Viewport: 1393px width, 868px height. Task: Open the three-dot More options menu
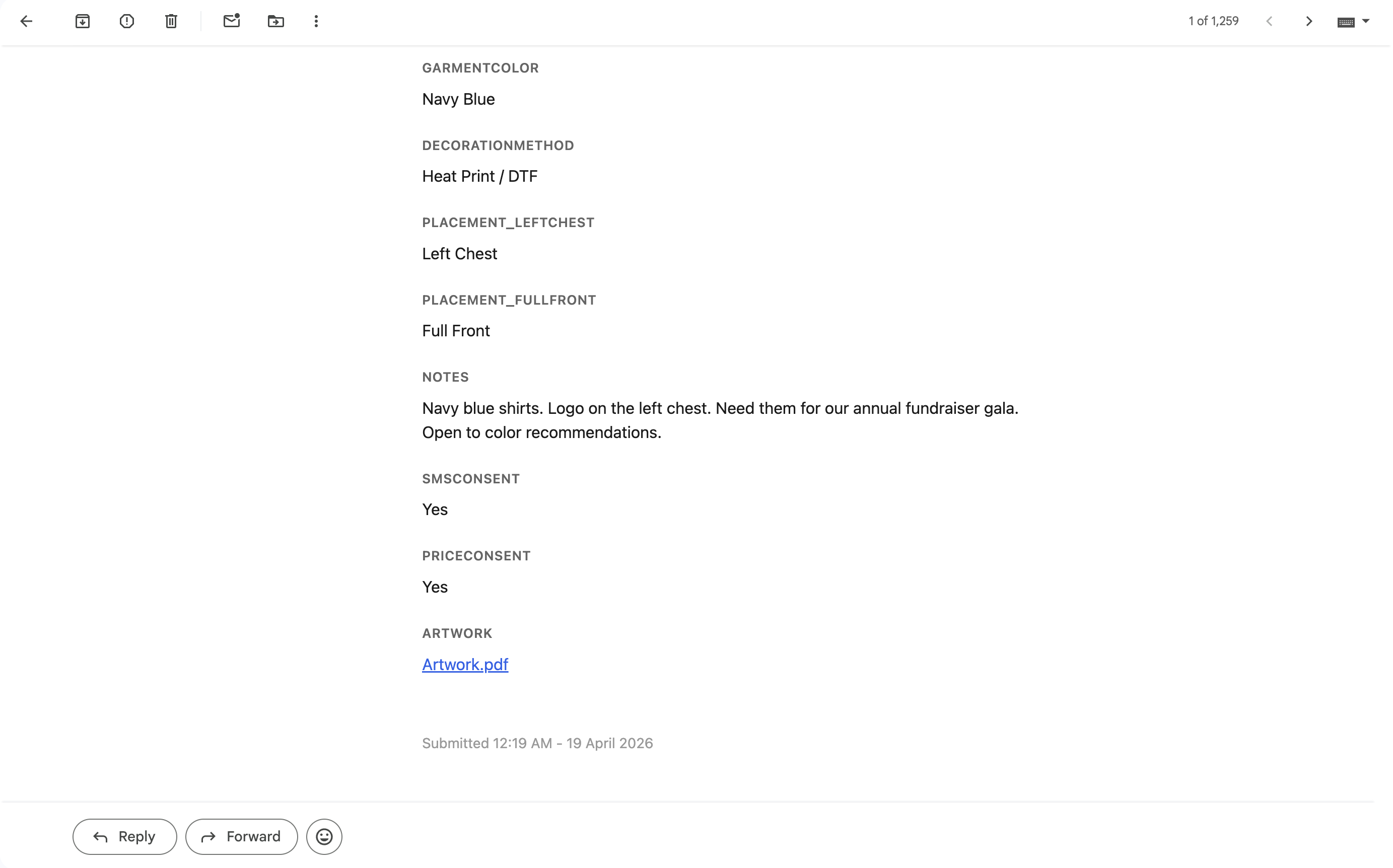coord(316,21)
